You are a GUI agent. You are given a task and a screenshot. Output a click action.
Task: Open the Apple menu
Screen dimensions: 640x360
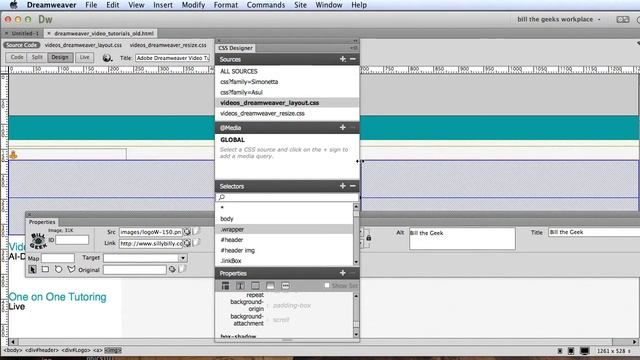pos(13,5)
